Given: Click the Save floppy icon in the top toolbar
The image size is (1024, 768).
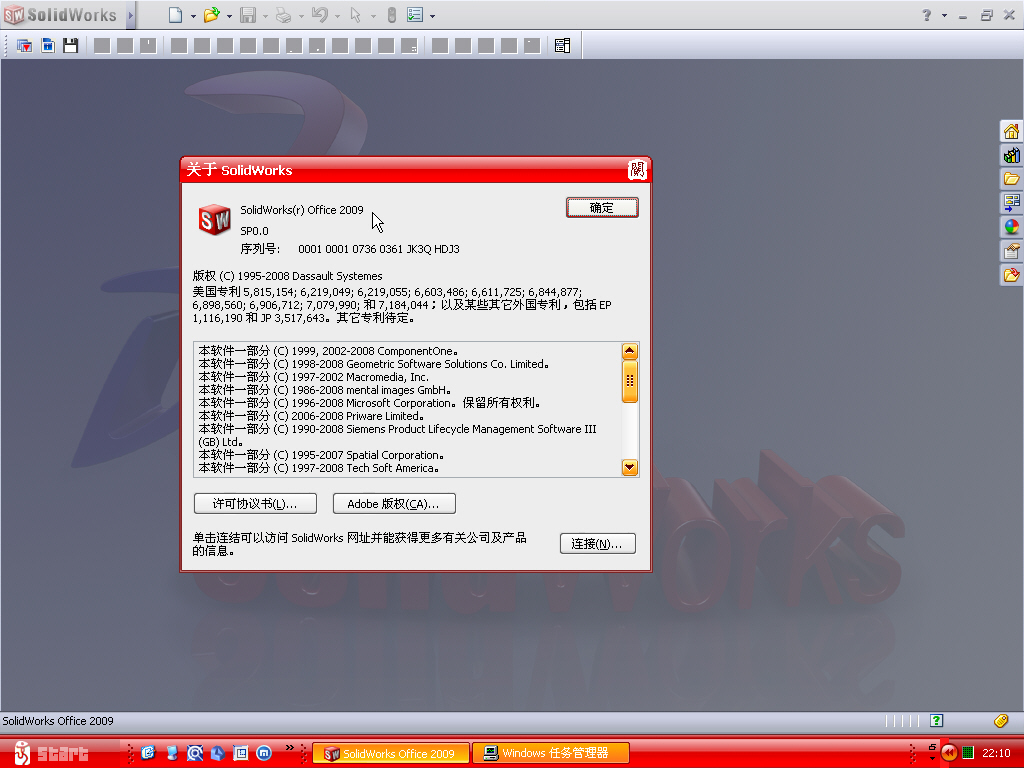Looking at the screenshot, I should (248, 15).
